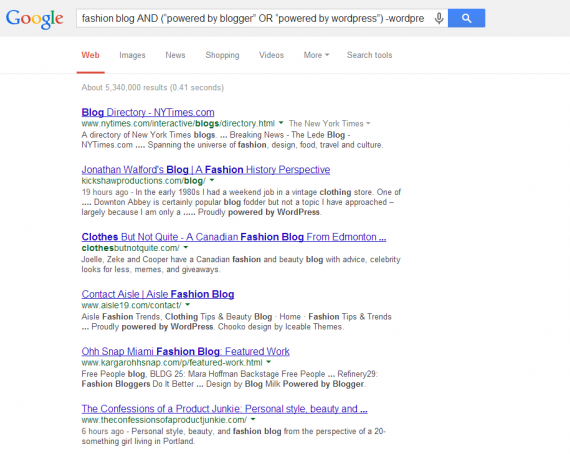Click the Google logo
The width and height of the screenshot is (570, 454).
(x=35, y=19)
